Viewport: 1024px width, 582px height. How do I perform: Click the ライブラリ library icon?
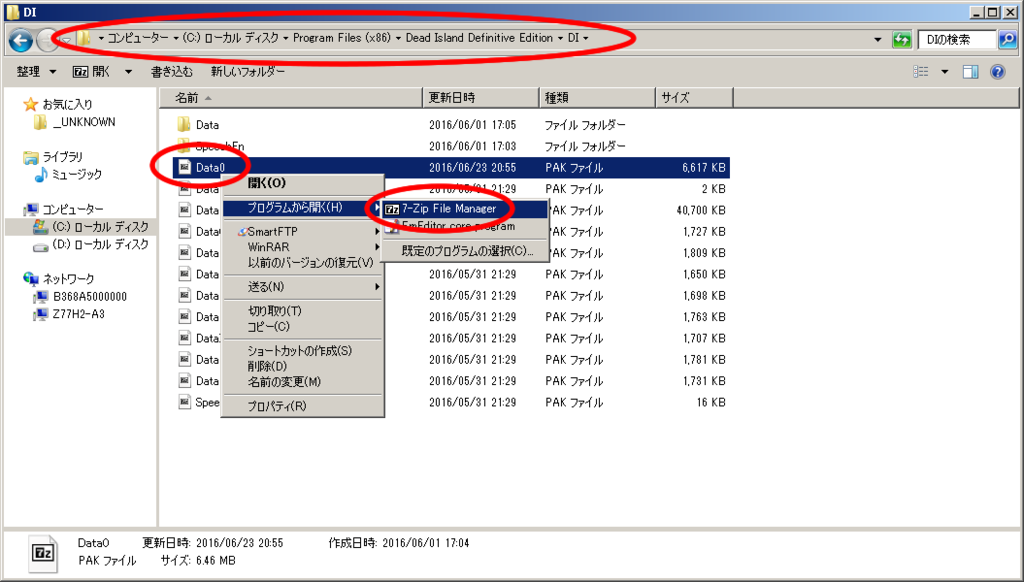point(30,157)
